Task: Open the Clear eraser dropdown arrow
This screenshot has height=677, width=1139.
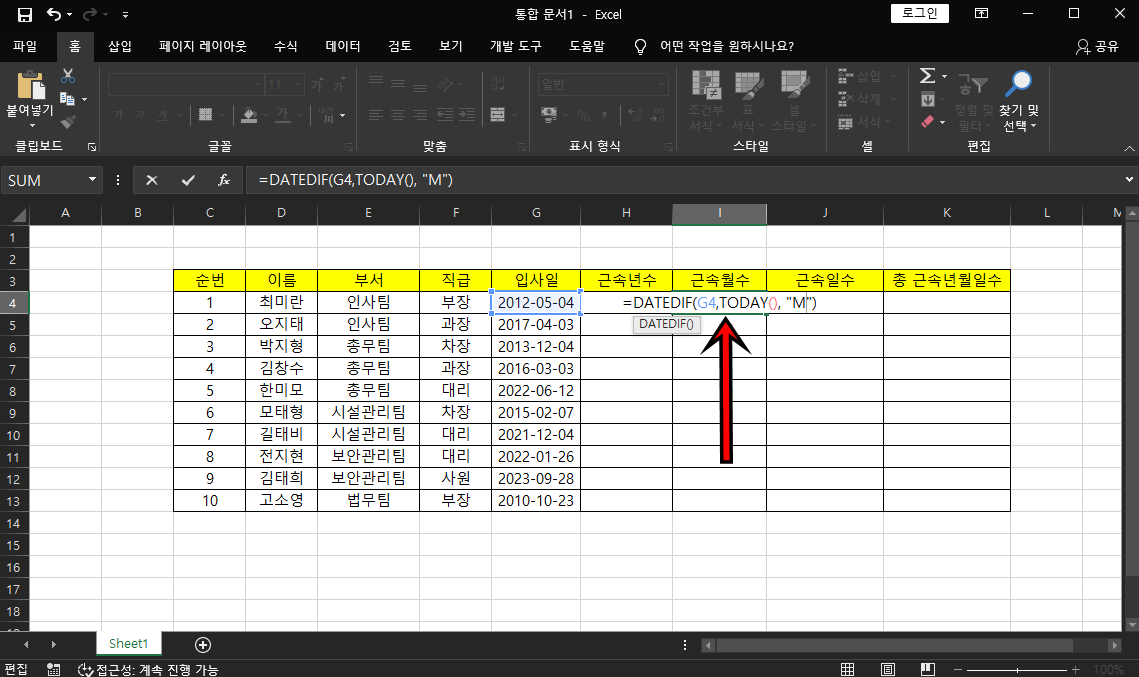Action: [943, 123]
